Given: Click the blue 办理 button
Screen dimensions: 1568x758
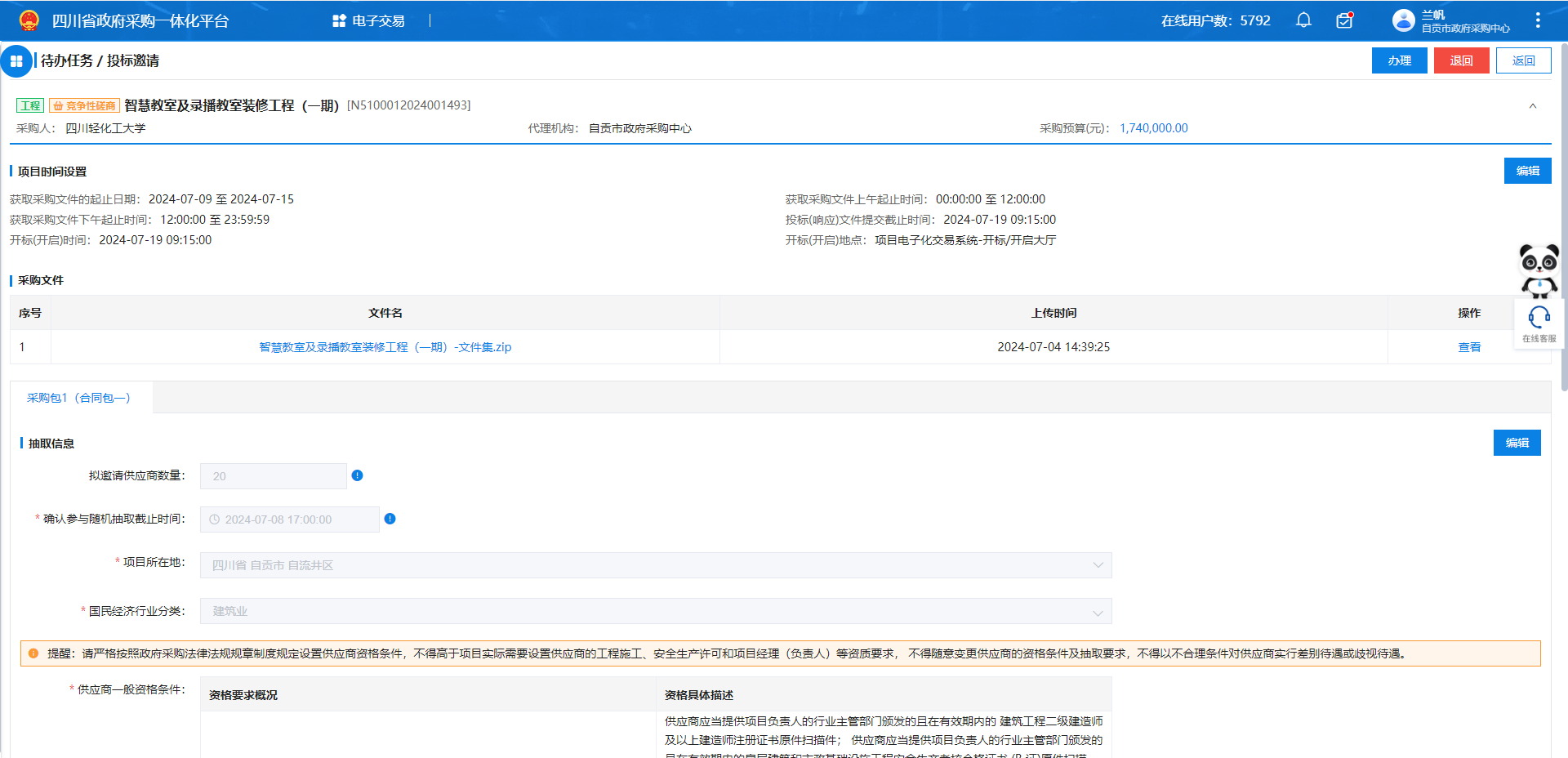Looking at the screenshot, I should pyautogui.click(x=1399, y=60).
